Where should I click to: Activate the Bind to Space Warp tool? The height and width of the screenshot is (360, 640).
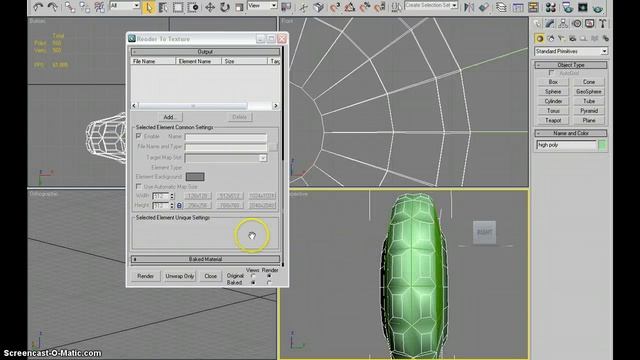pyautogui.click(x=100, y=7)
